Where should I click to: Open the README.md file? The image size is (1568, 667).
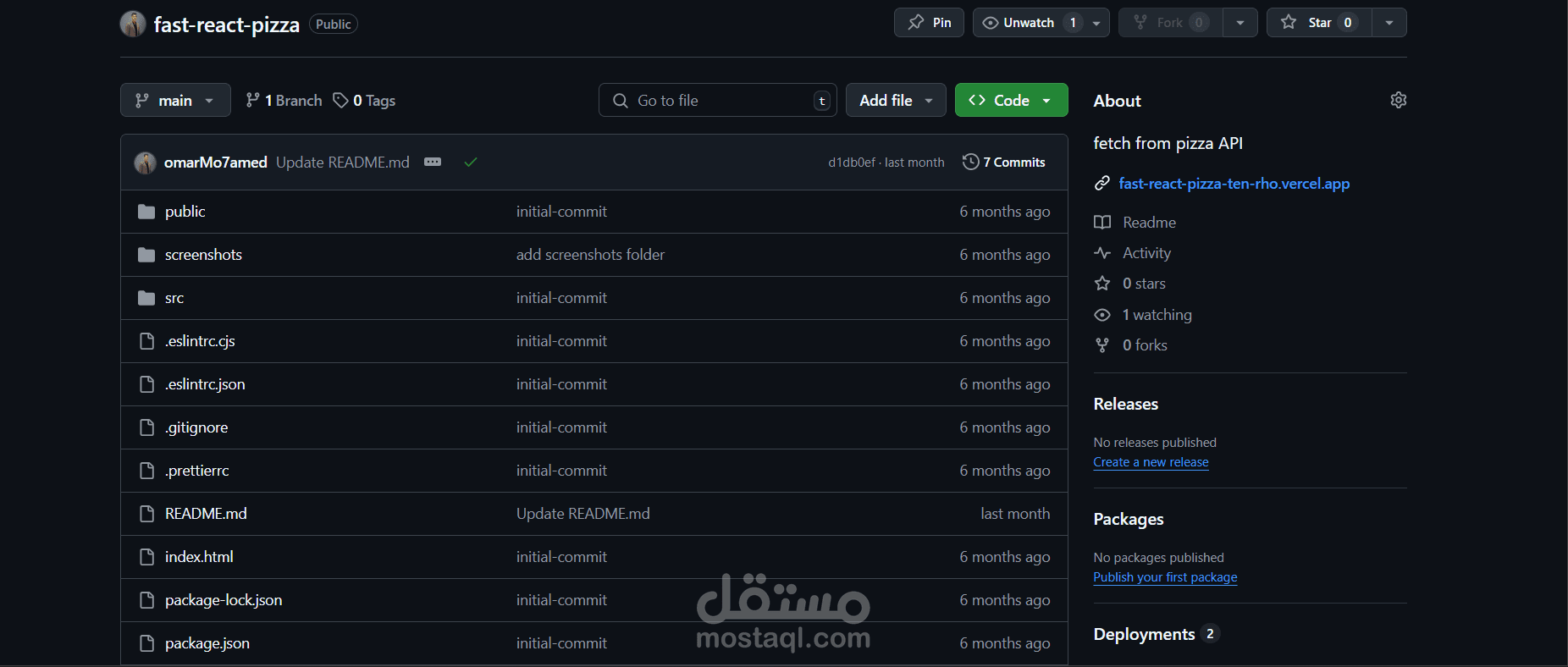click(206, 514)
